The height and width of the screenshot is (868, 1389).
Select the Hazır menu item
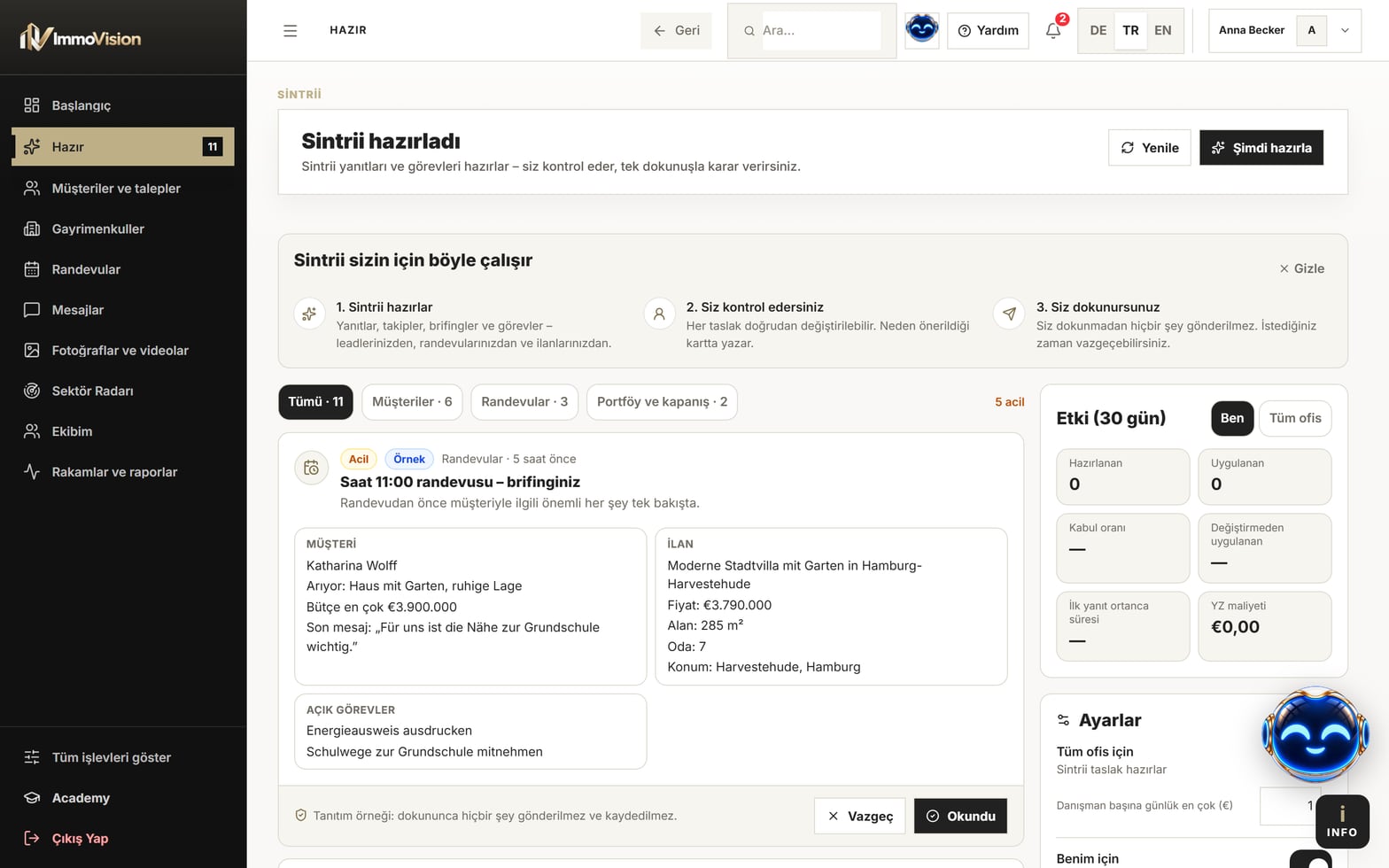pos(123,147)
